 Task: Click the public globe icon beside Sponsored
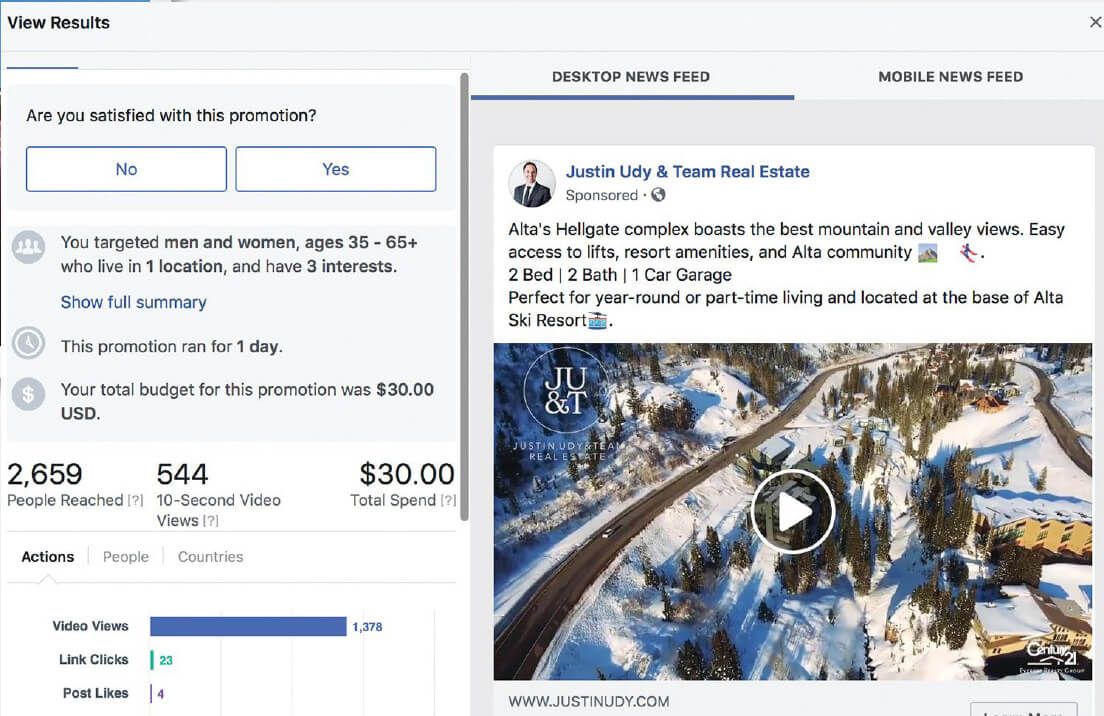point(658,195)
